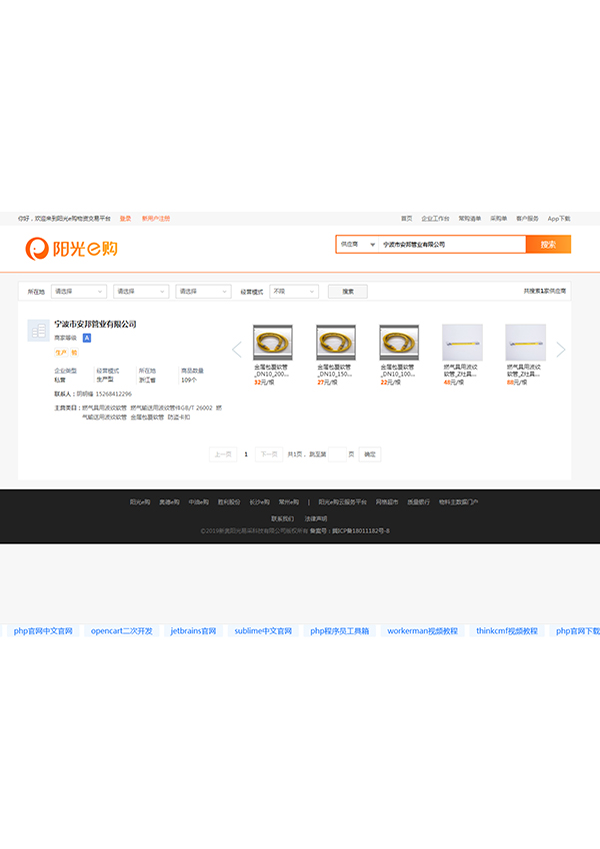Image resolution: width=600 pixels, height=849 pixels.
Task: Open 企业工作台 in the top navigation
Action: pos(435,219)
